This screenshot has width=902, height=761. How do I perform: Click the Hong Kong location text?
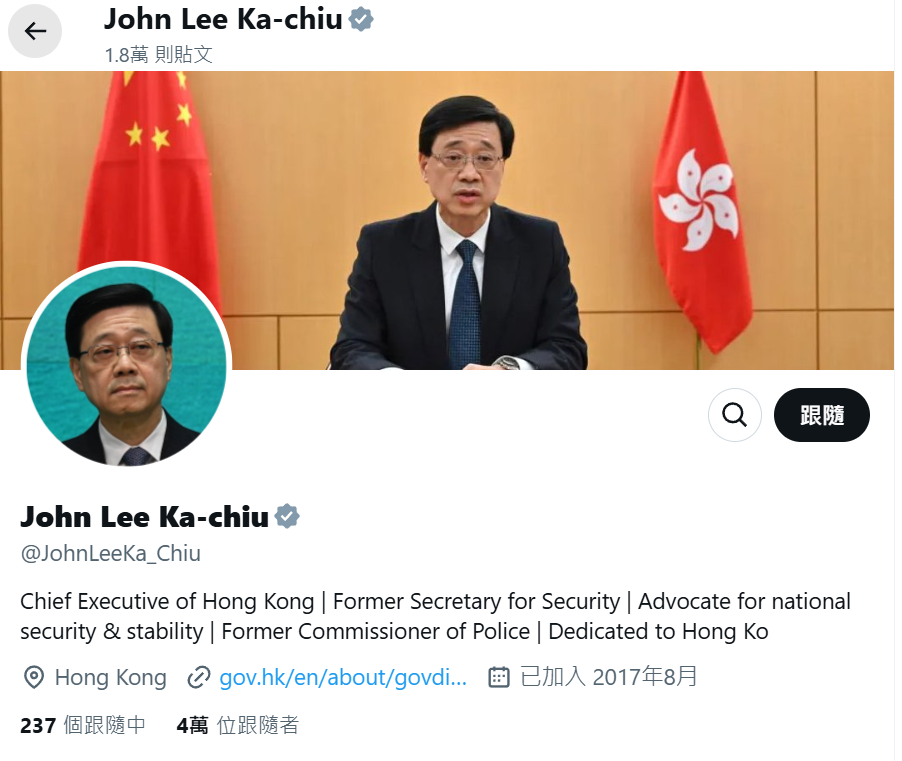click(x=110, y=677)
